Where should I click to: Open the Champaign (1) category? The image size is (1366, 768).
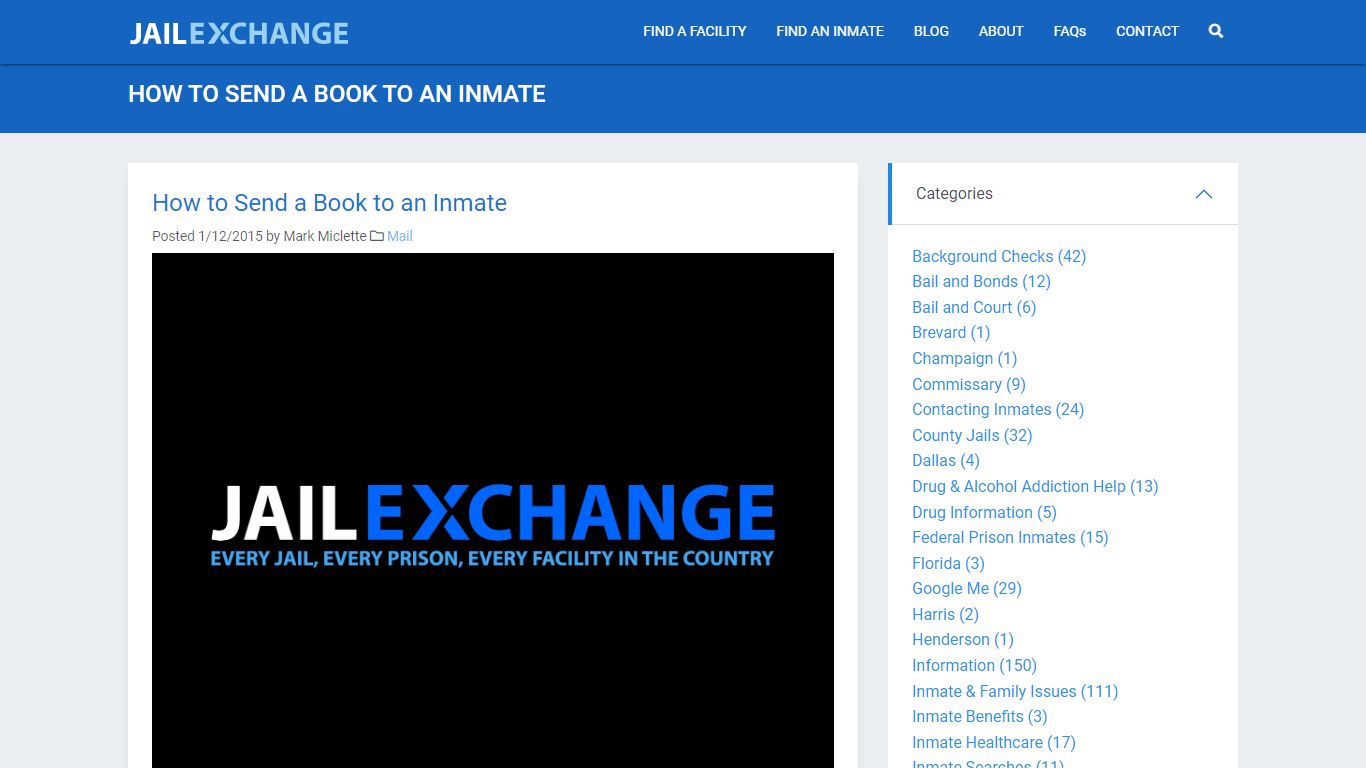pyautogui.click(x=964, y=358)
